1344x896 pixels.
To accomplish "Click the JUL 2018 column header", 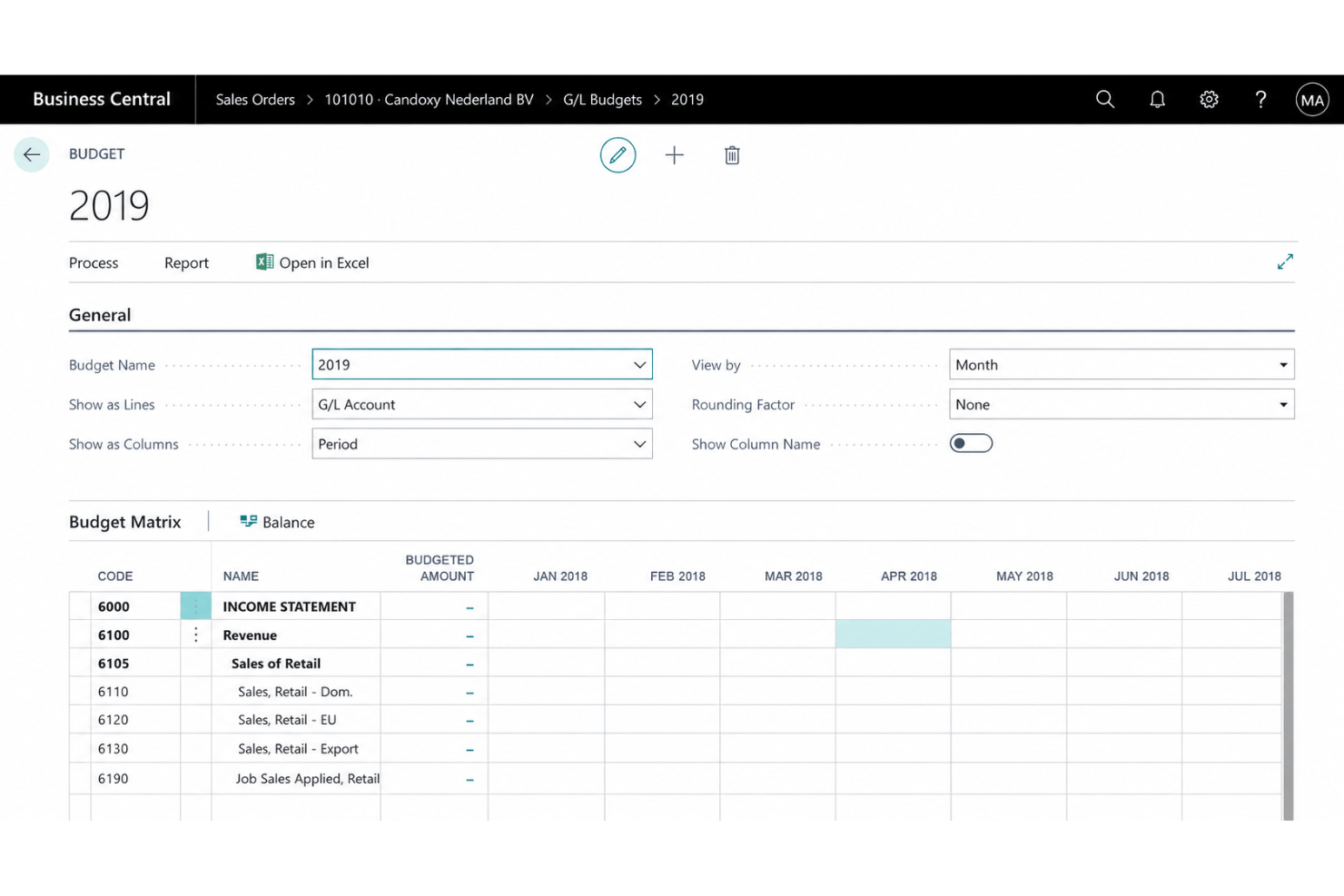I will 1254,576.
